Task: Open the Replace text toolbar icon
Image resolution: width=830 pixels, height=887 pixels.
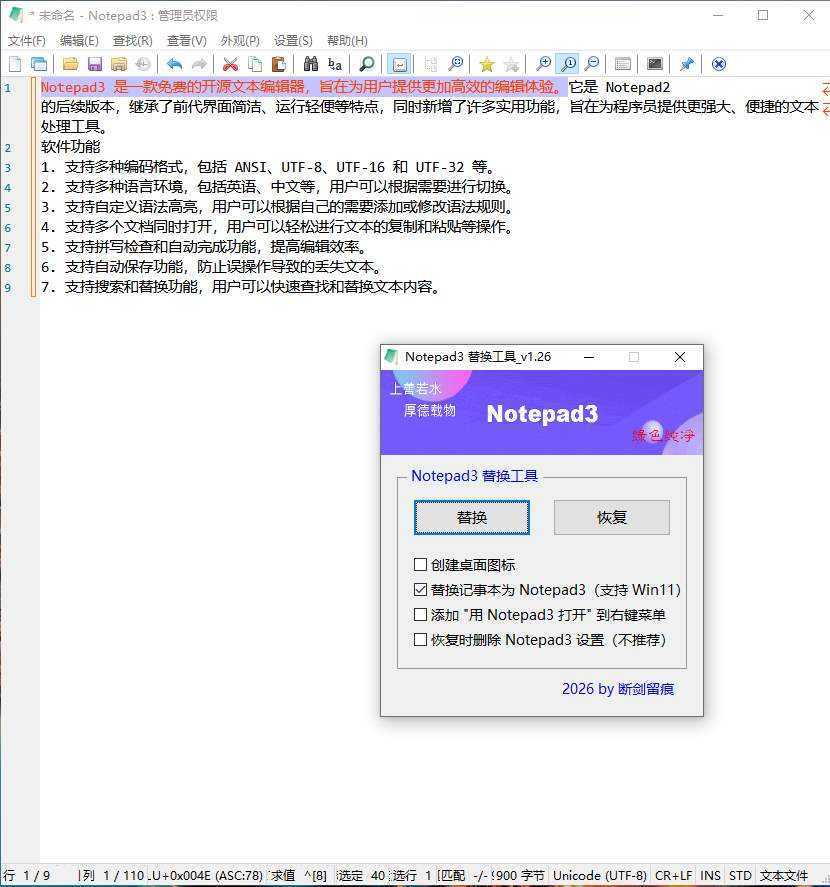Action: 335,64
